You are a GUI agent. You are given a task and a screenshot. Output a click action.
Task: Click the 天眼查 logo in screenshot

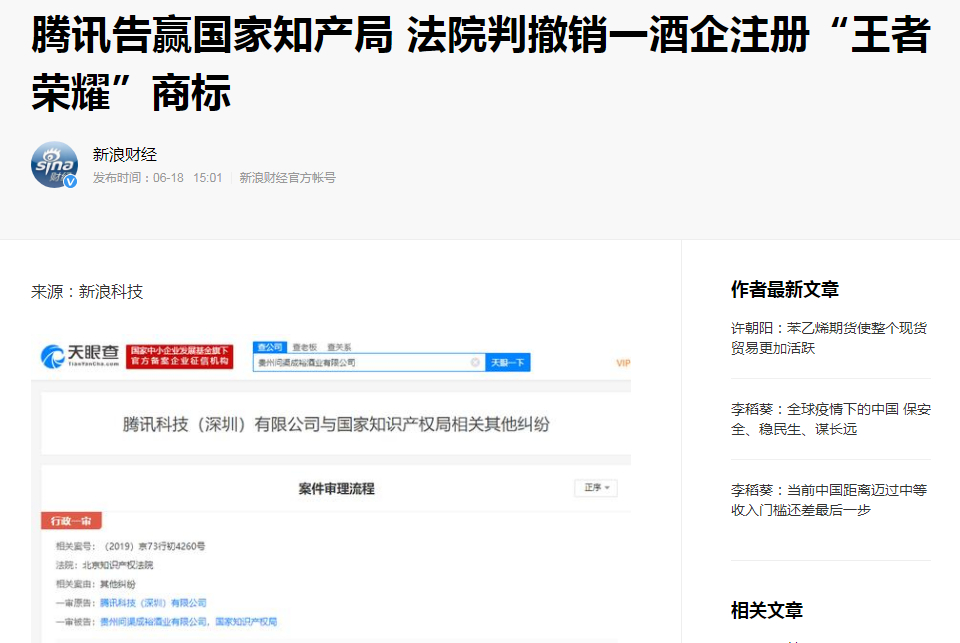point(80,356)
